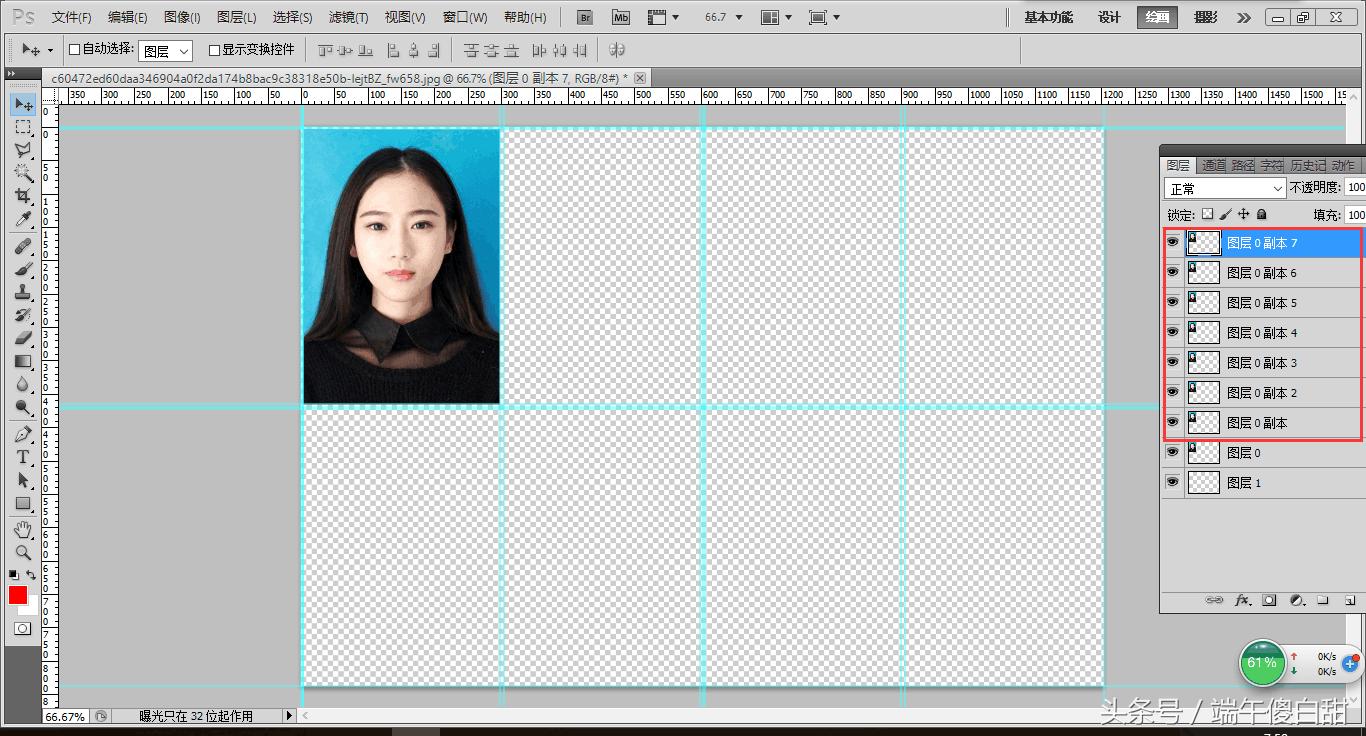
Task: Open the 正常 blend mode dropdown
Action: (1225, 188)
